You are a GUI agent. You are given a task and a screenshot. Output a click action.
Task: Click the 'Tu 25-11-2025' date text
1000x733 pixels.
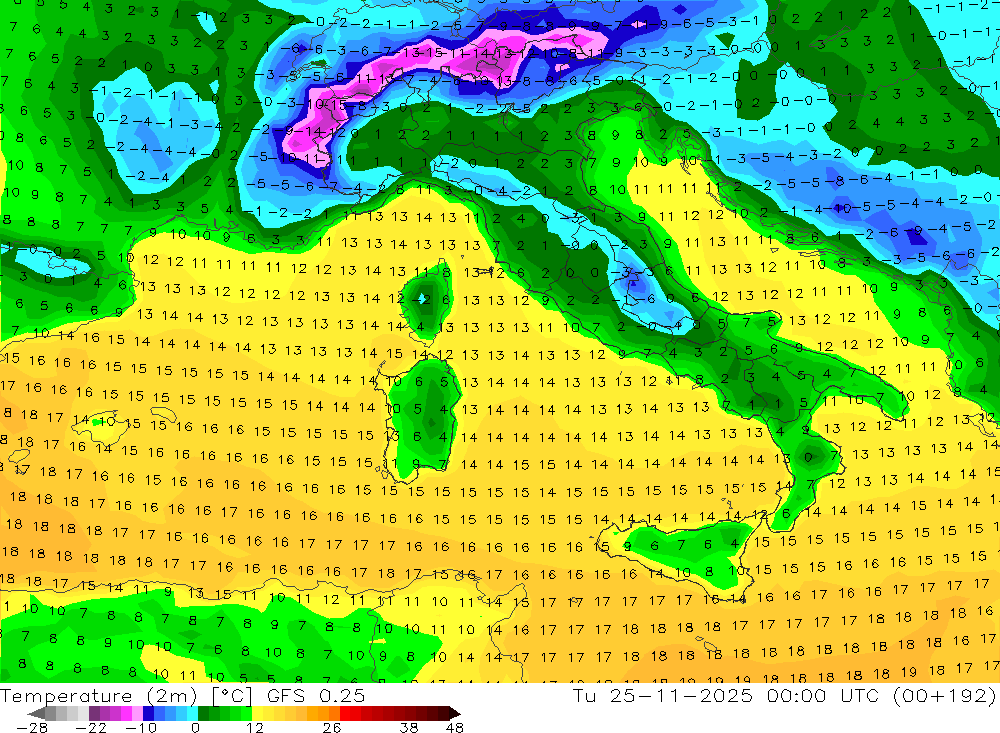pos(663,696)
